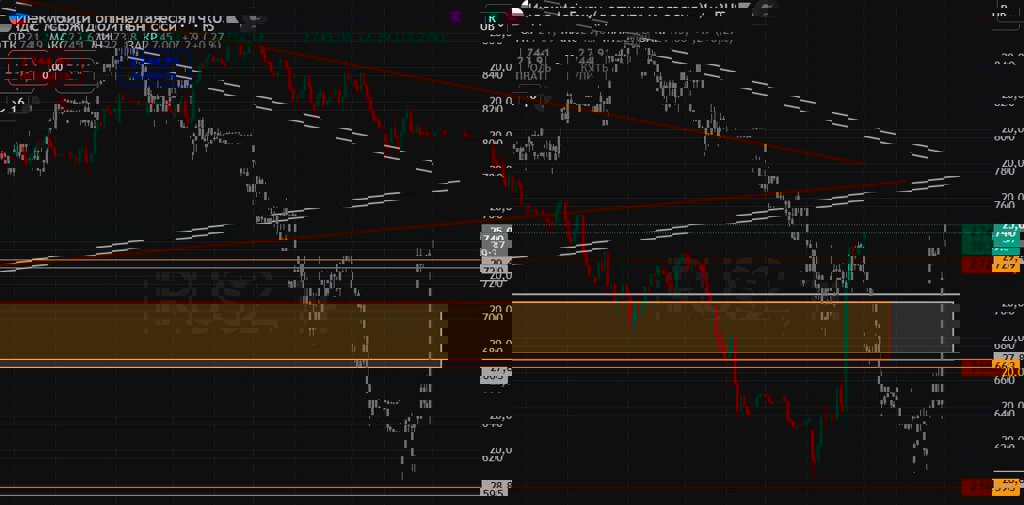The height and width of the screenshot is (505, 1024).
Task: Click the flag logo in right chart header
Action: tap(516, 12)
